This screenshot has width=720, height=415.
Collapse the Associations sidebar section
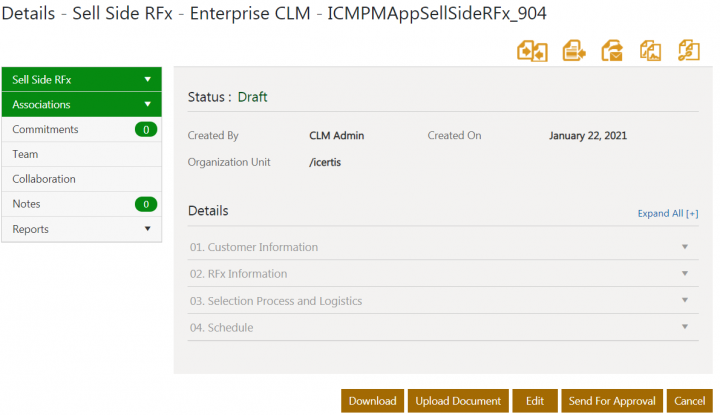147,104
